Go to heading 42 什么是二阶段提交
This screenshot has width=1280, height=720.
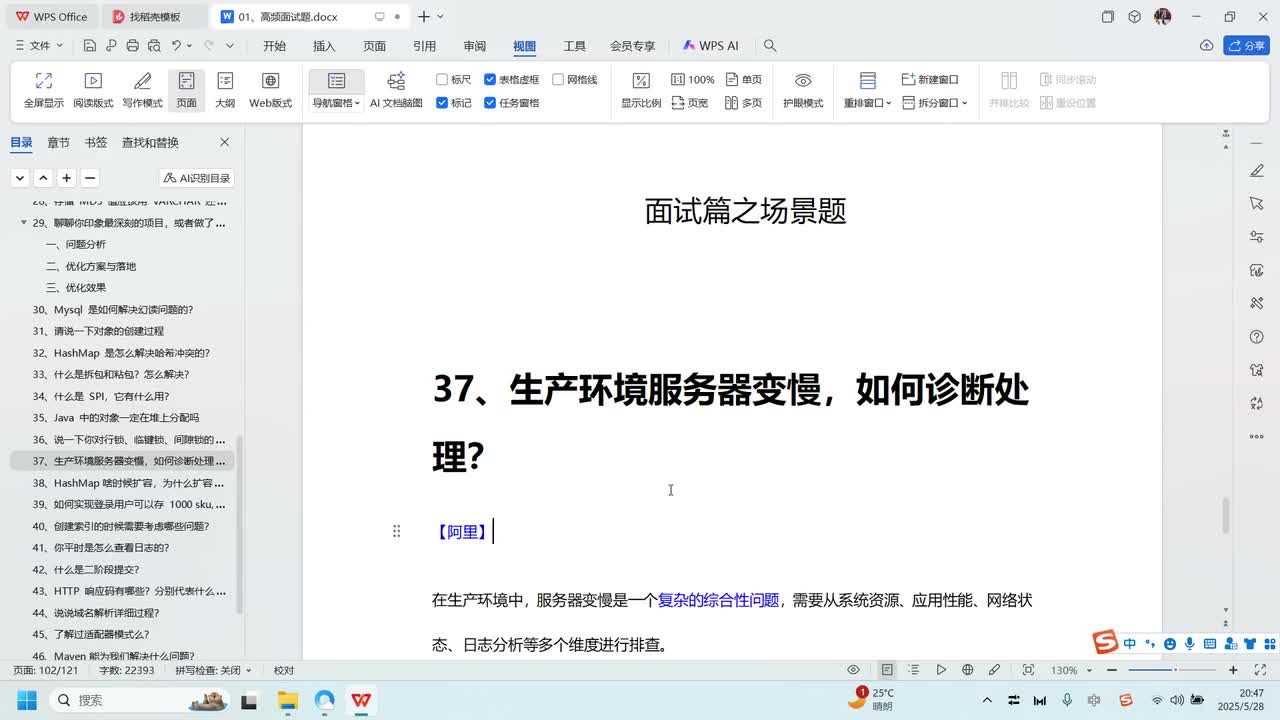[x=86, y=569]
